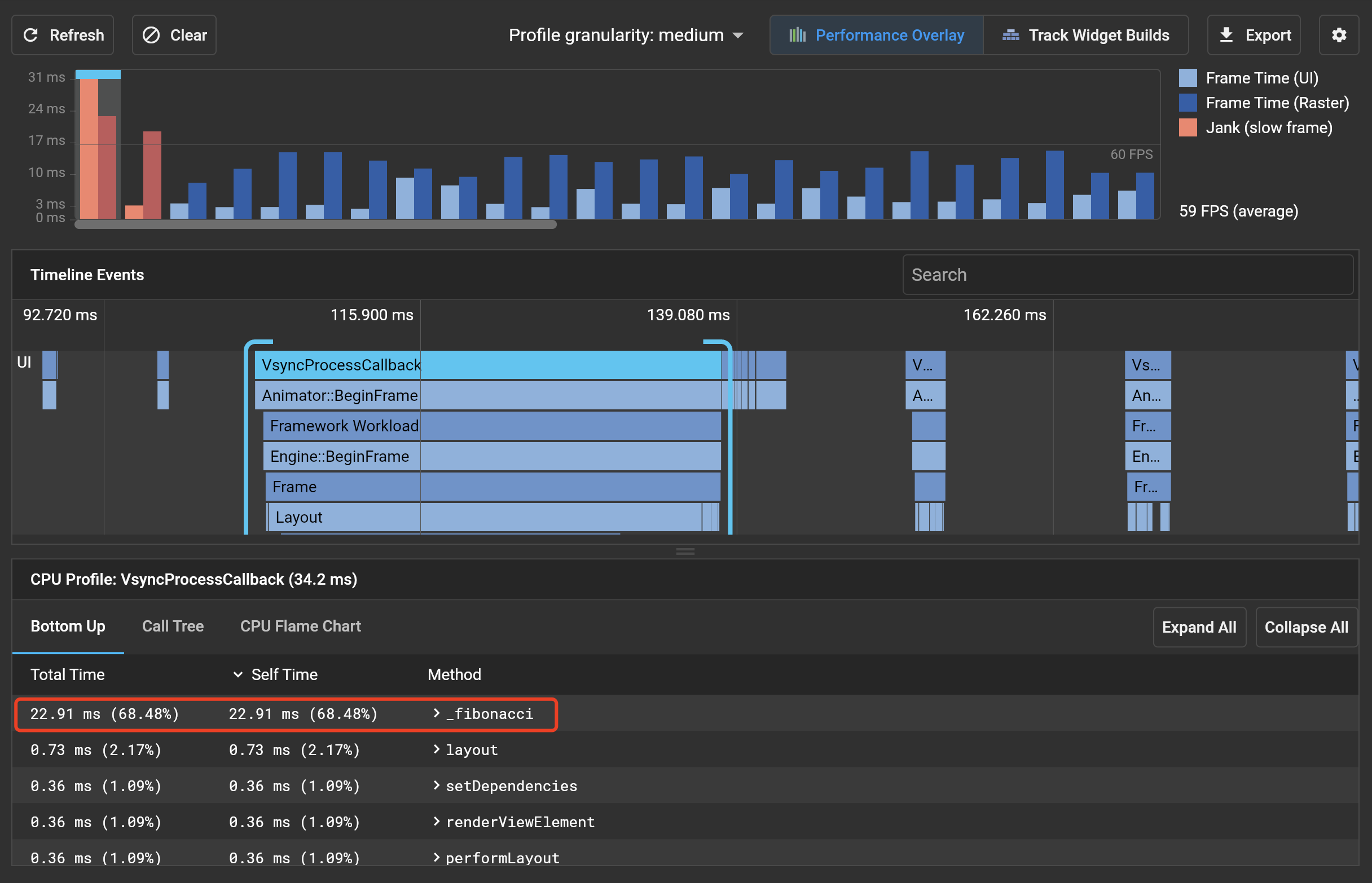
Task: Click the _fibonacci method name
Action: 489,714
